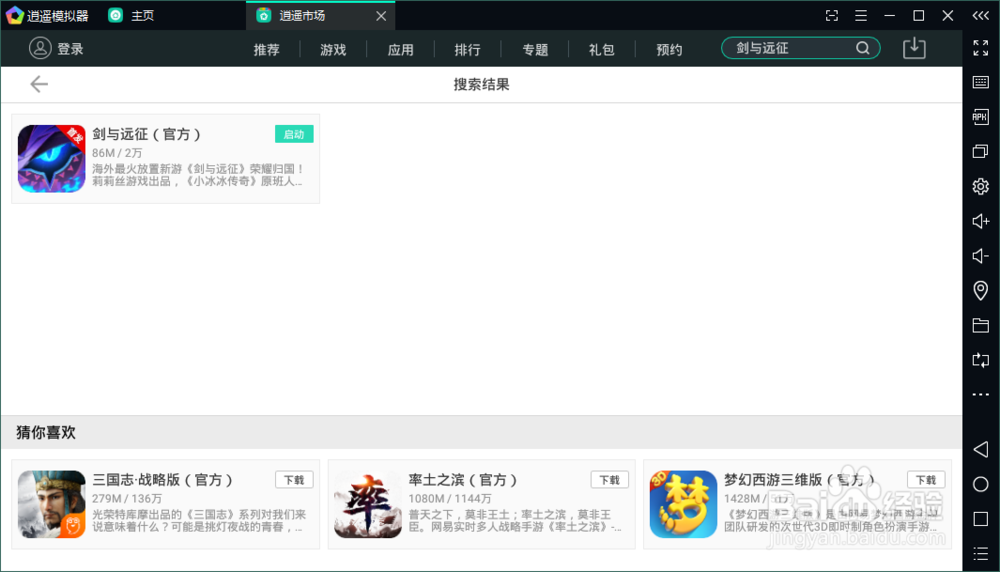Open the 应用 menu item
This screenshot has width=1000, height=572.
coord(401,49)
